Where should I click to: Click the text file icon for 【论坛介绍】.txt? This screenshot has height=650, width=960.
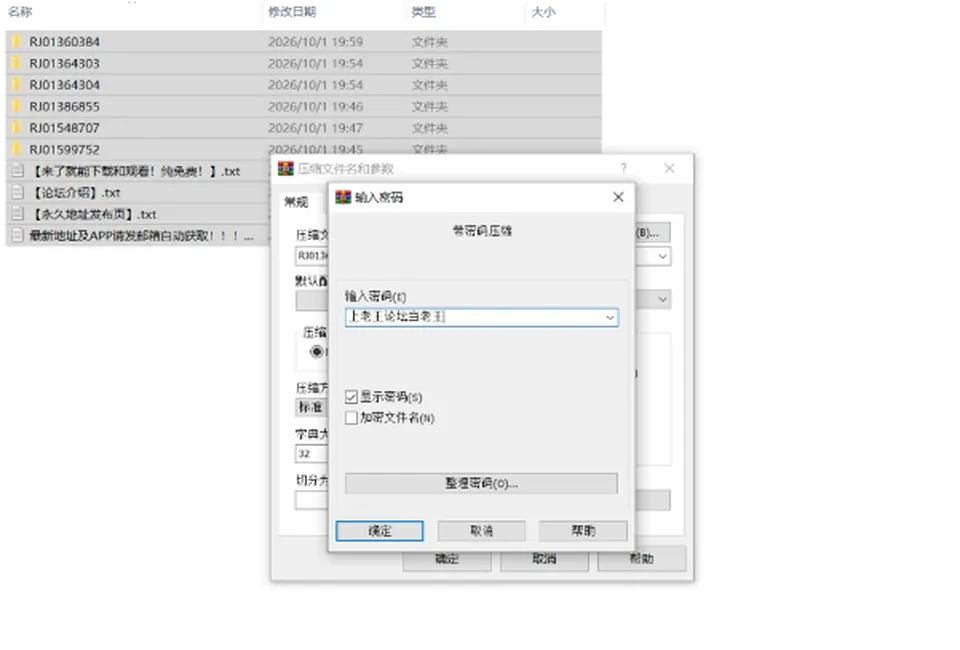[18, 193]
